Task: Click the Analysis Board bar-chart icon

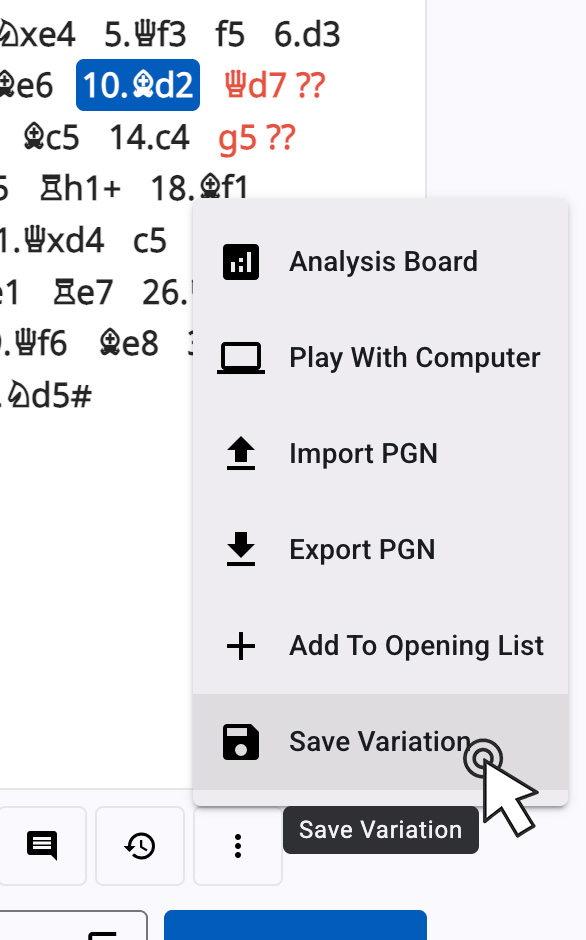Action: (240, 261)
